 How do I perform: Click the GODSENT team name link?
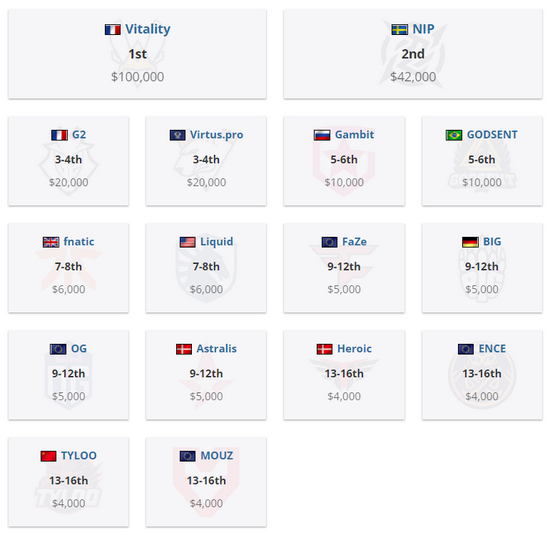point(492,135)
